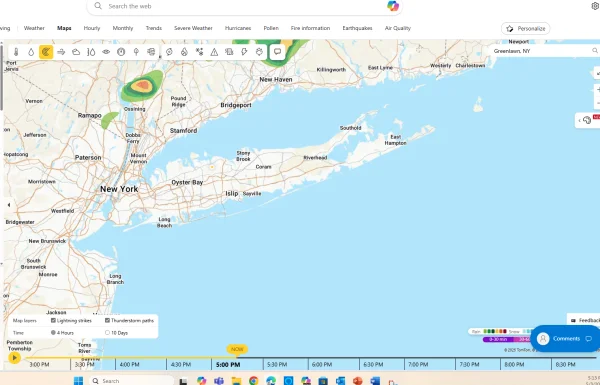This screenshot has width=600, height=385.
Task: Open the blue Comments button
Action: [x=565, y=338]
